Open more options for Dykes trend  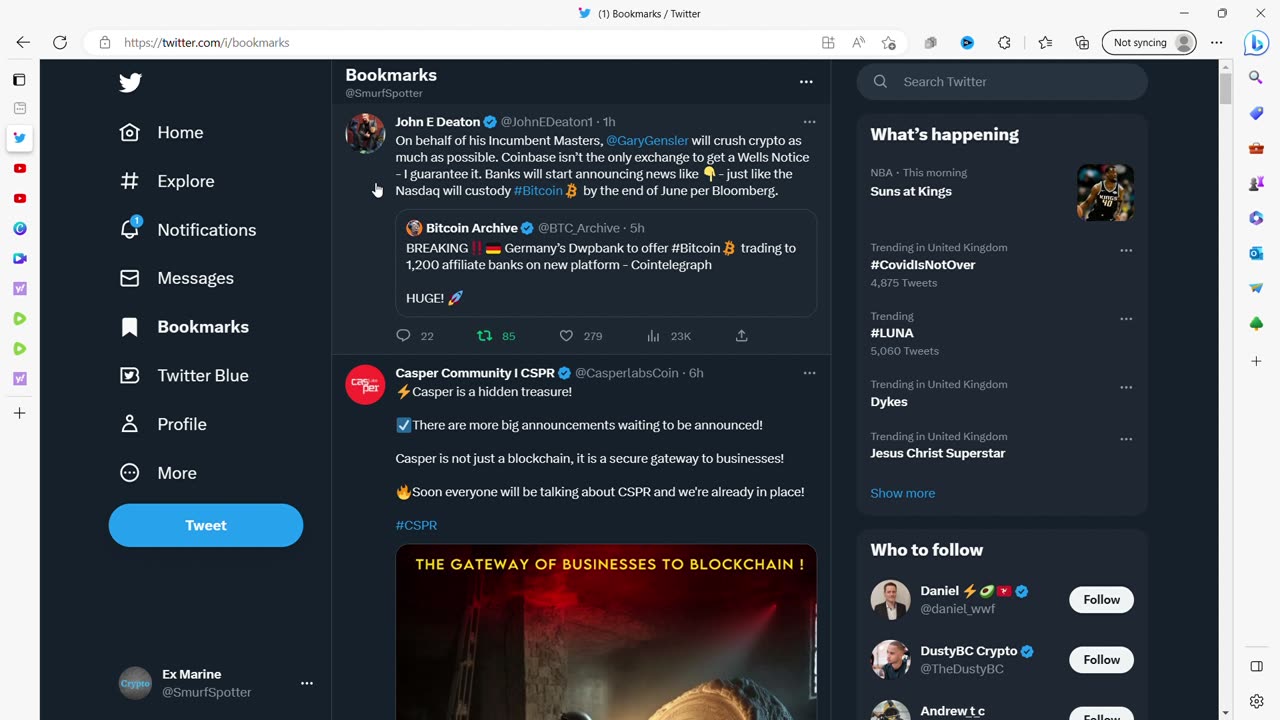click(x=1126, y=388)
